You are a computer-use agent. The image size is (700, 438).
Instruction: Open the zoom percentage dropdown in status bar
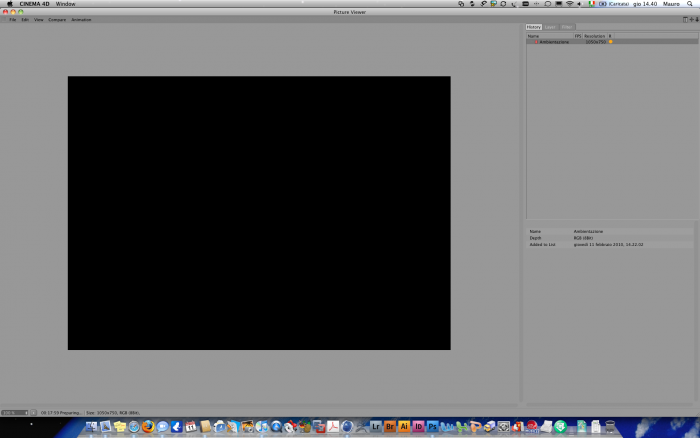point(15,413)
